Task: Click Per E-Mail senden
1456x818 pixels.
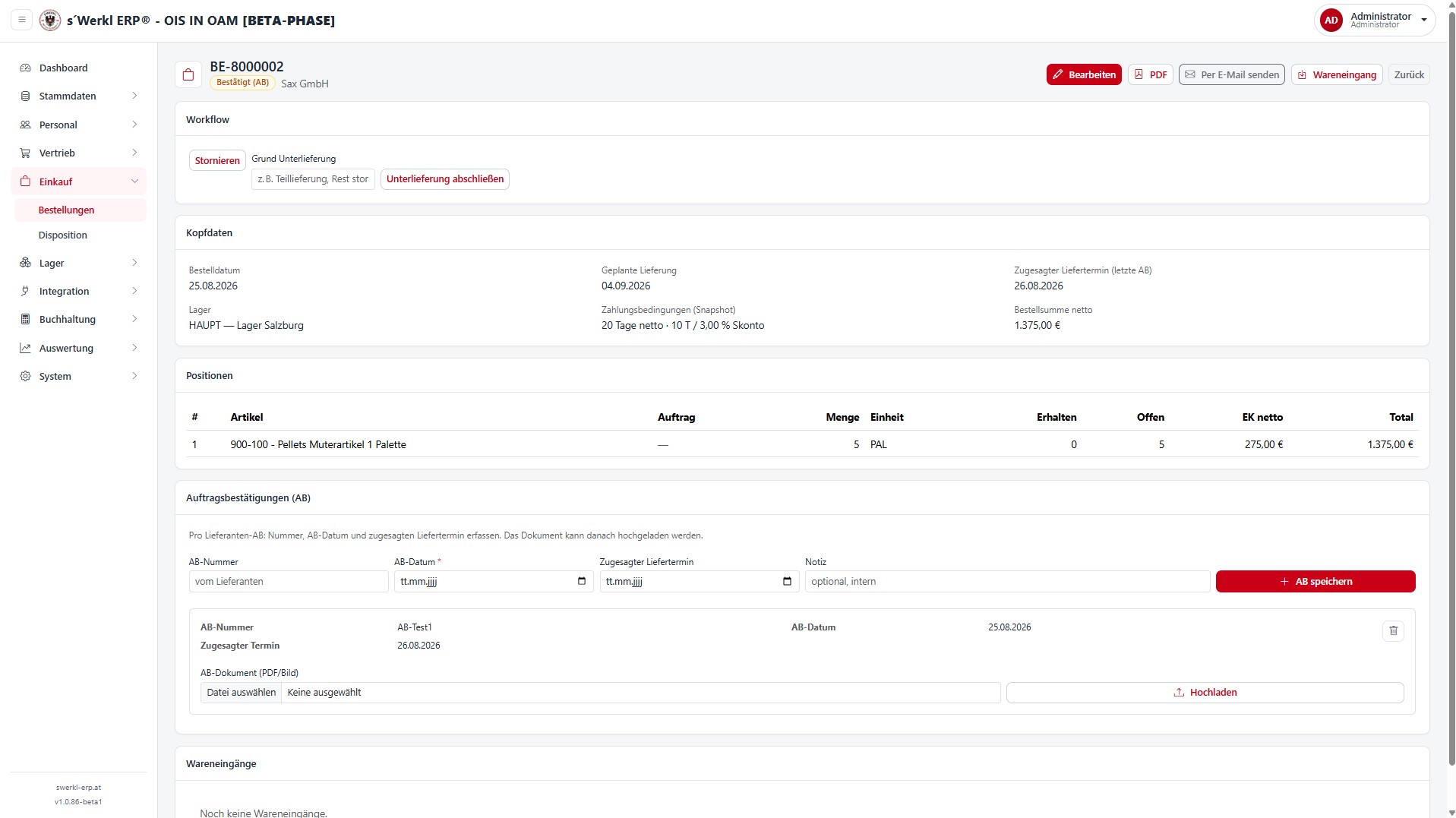Action: pyautogui.click(x=1231, y=74)
